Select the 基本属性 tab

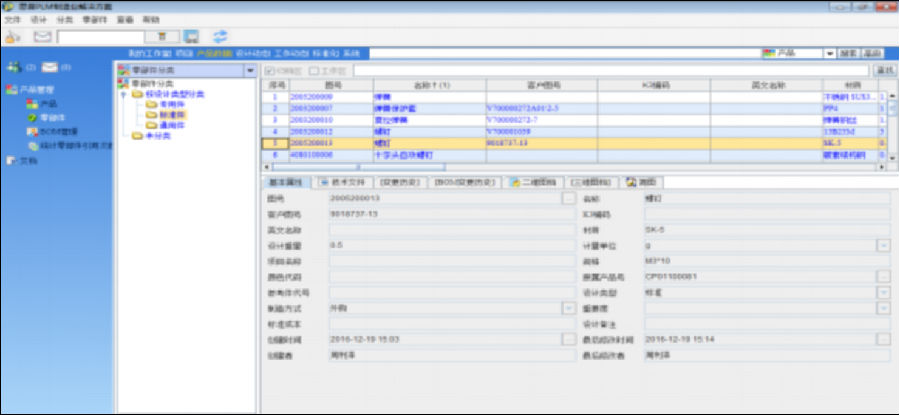286,183
